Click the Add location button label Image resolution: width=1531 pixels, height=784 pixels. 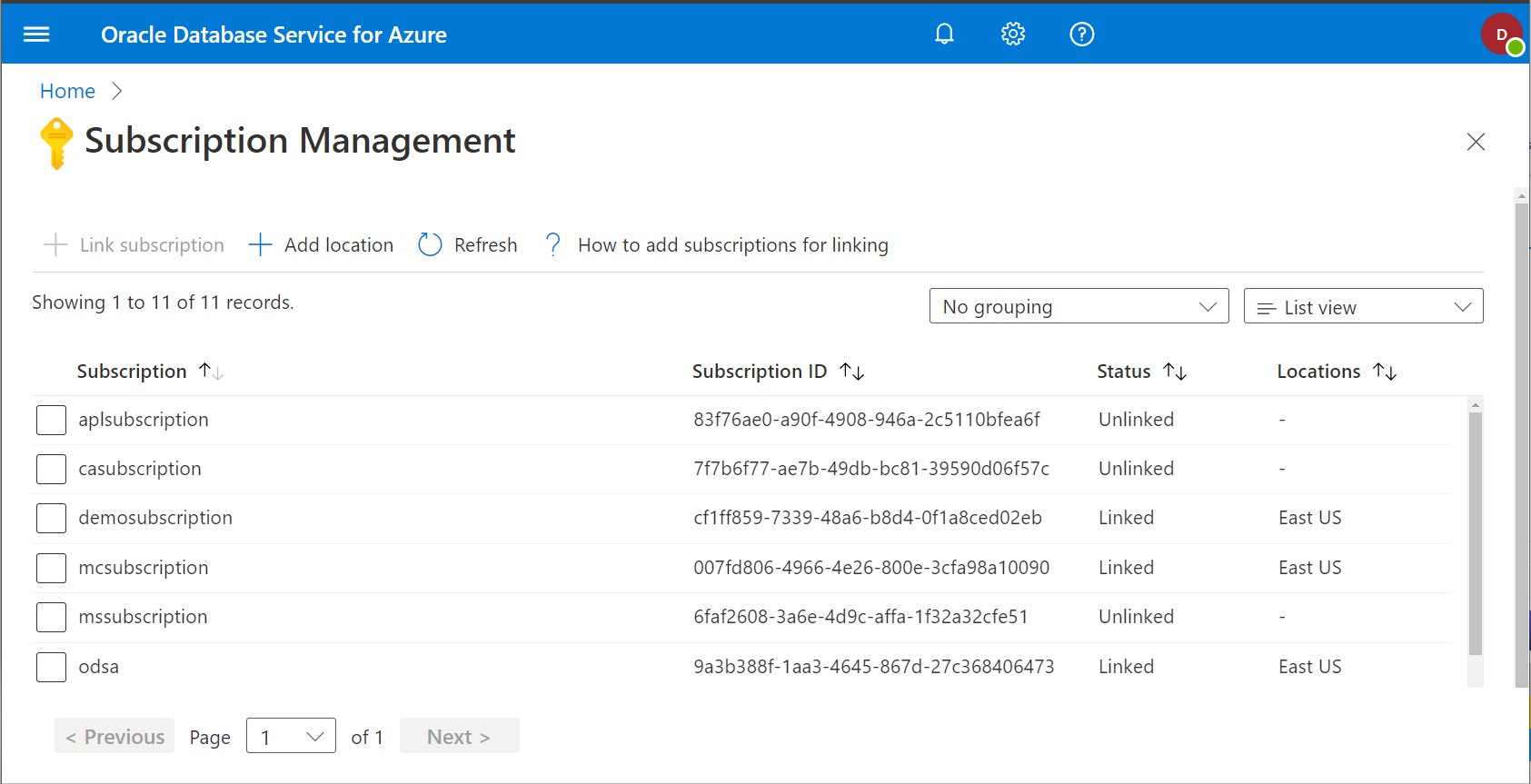[339, 245]
